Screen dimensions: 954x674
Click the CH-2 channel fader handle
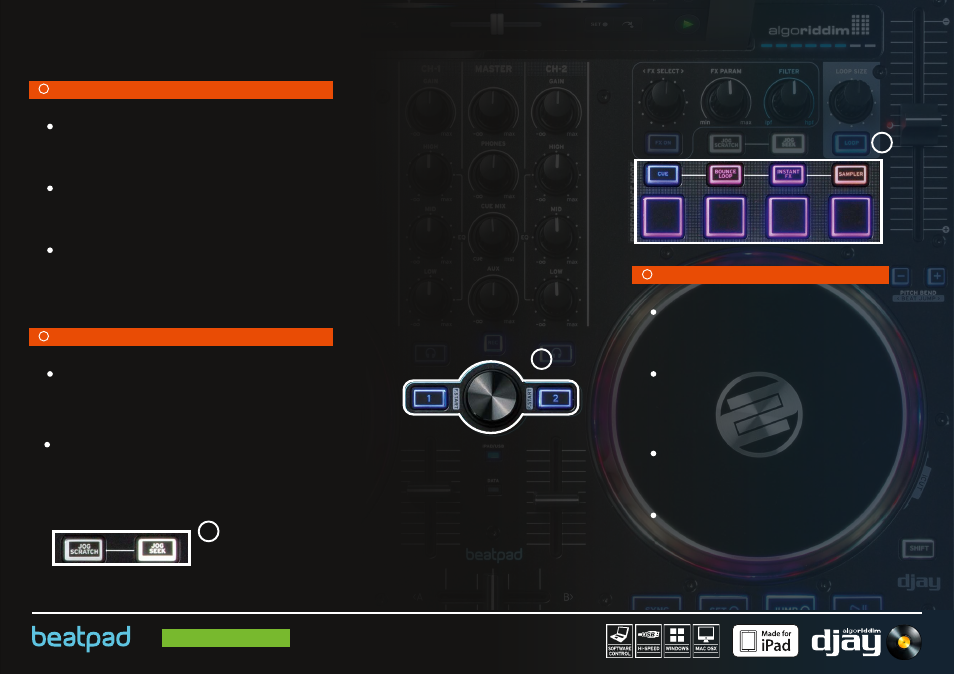pyautogui.click(x=557, y=499)
